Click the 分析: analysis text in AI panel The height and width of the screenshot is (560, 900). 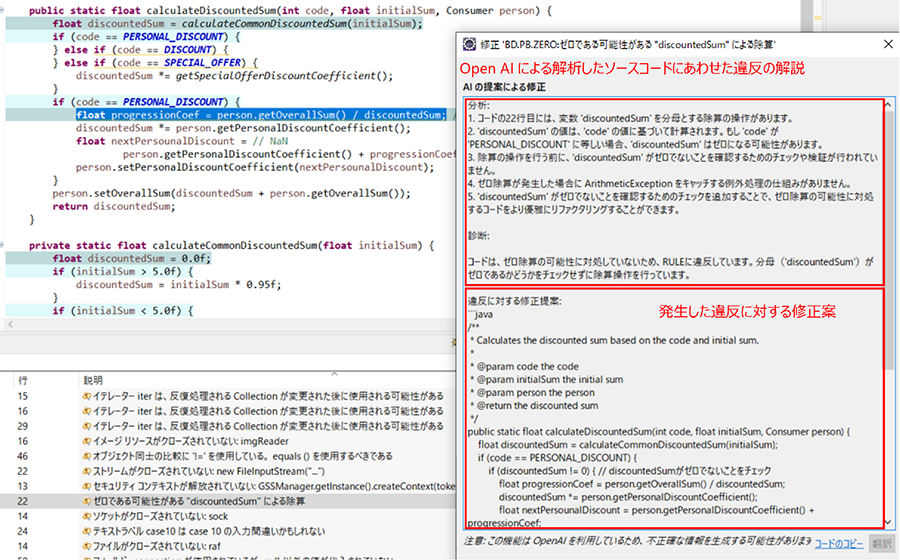tap(479, 106)
